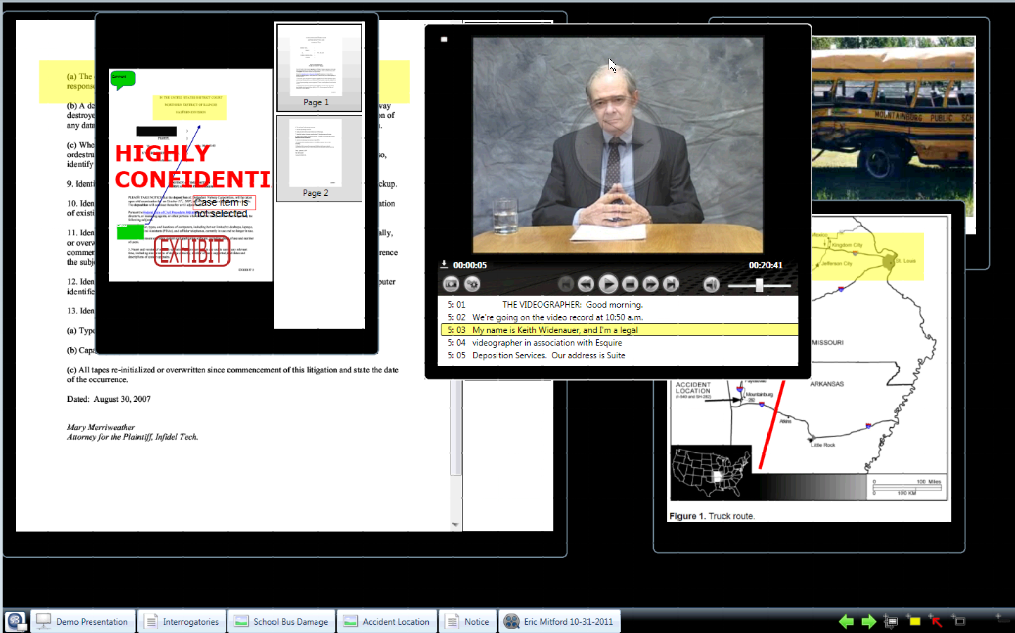Go to the previous item with the green left arrow
Image resolution: width=1015 pixels, height=633 pixels.
pyautogui.click(x=846, y=621)
